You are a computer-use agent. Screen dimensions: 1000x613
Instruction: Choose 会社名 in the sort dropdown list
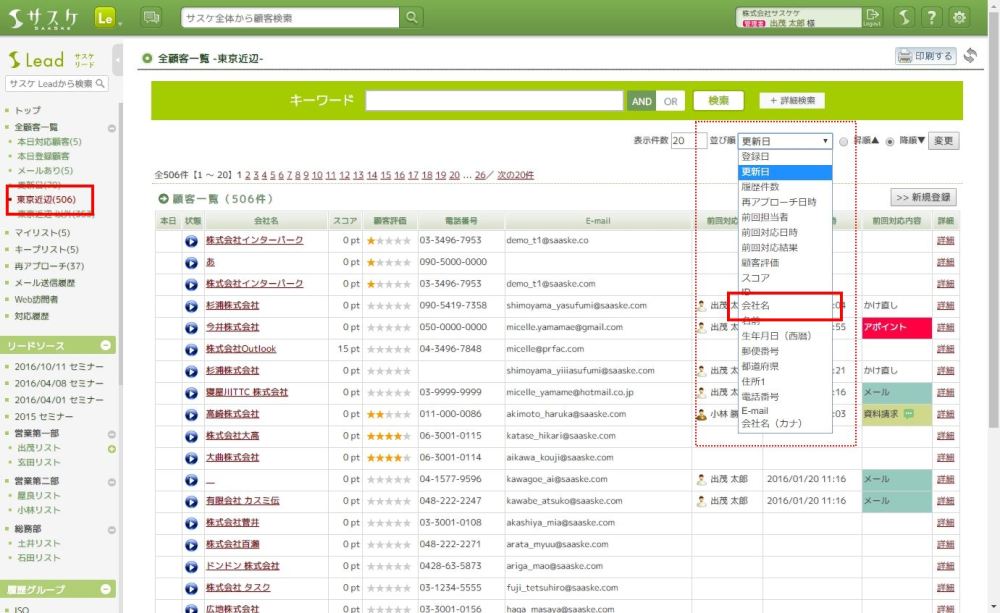[755, 305]
